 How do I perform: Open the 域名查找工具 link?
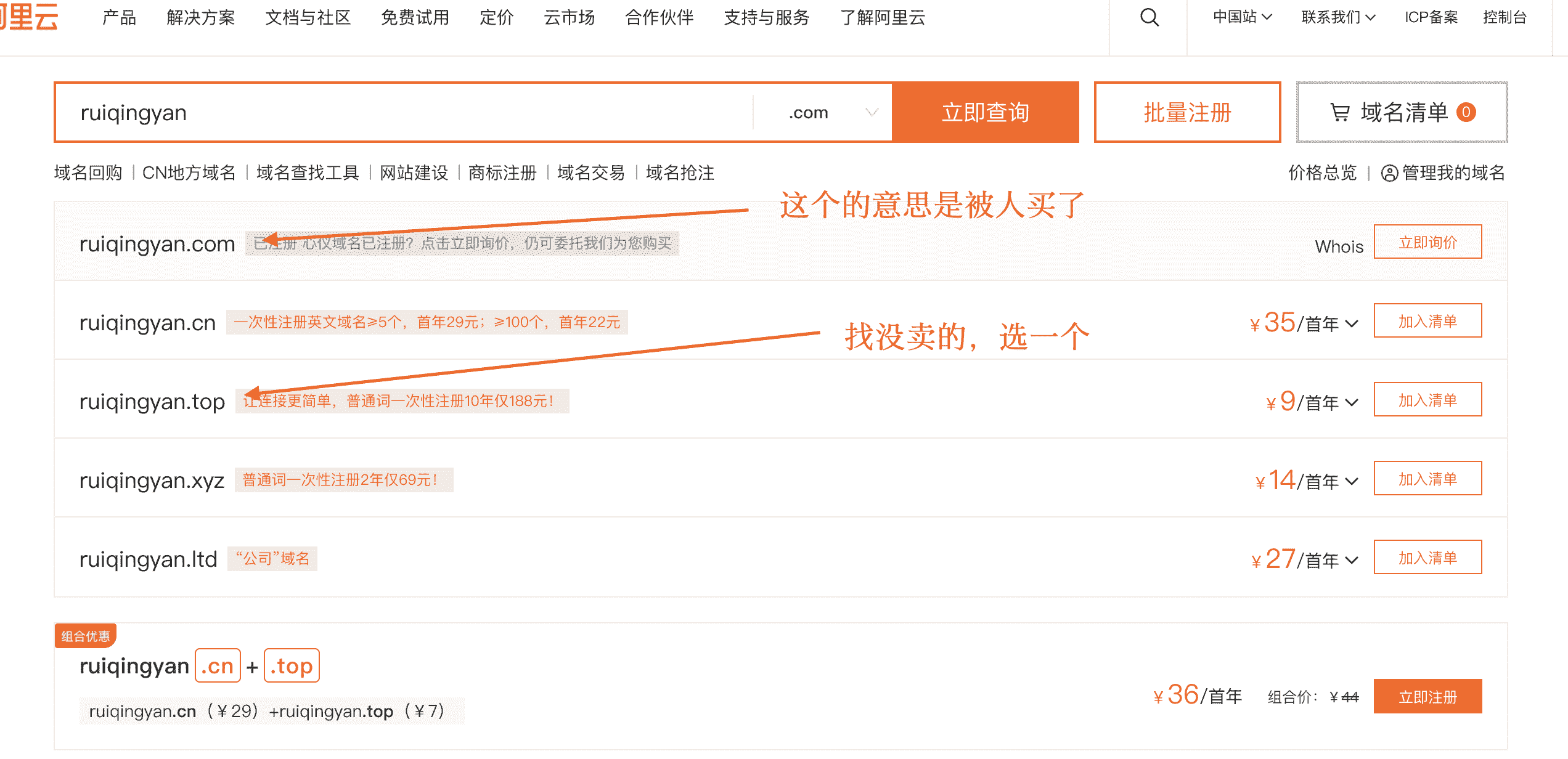pos(308,172)
